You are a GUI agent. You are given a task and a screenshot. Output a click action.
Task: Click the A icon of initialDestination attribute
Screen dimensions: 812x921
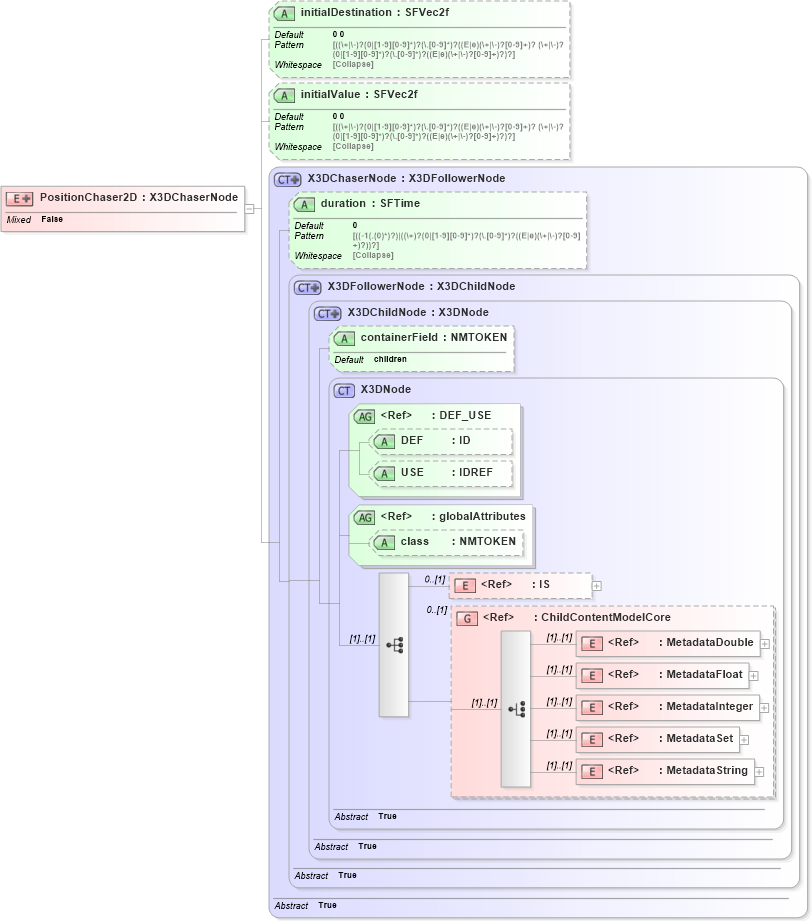(x=284, y=14)
